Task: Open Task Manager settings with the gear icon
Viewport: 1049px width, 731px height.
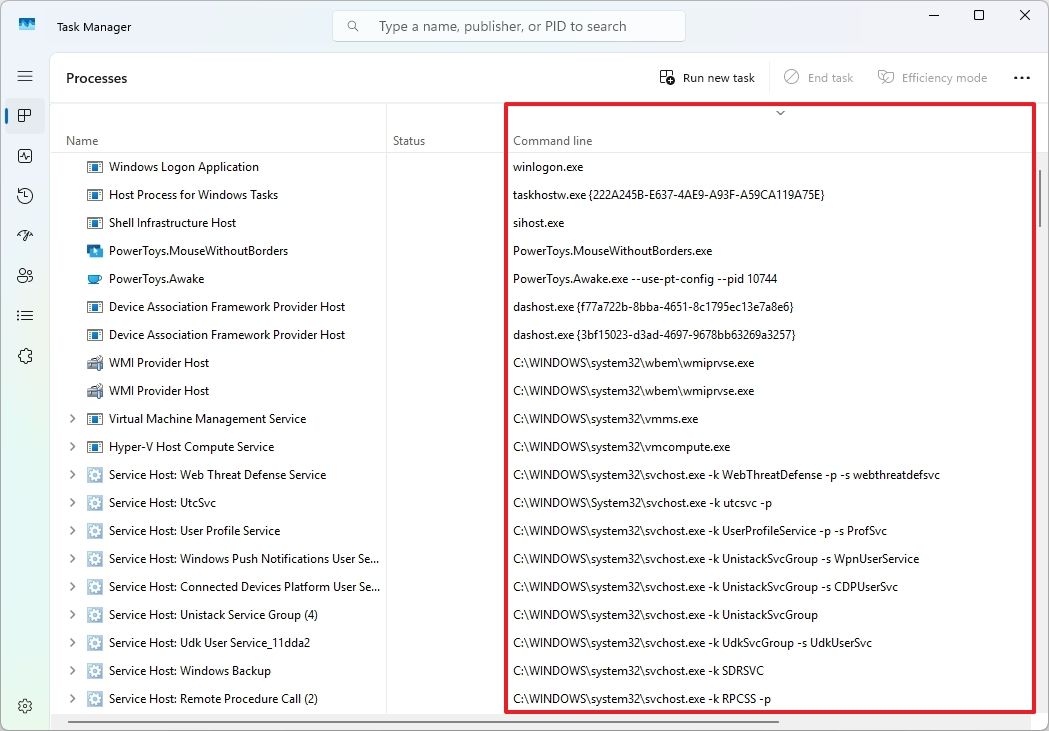Action: click(x=25, y=705)
